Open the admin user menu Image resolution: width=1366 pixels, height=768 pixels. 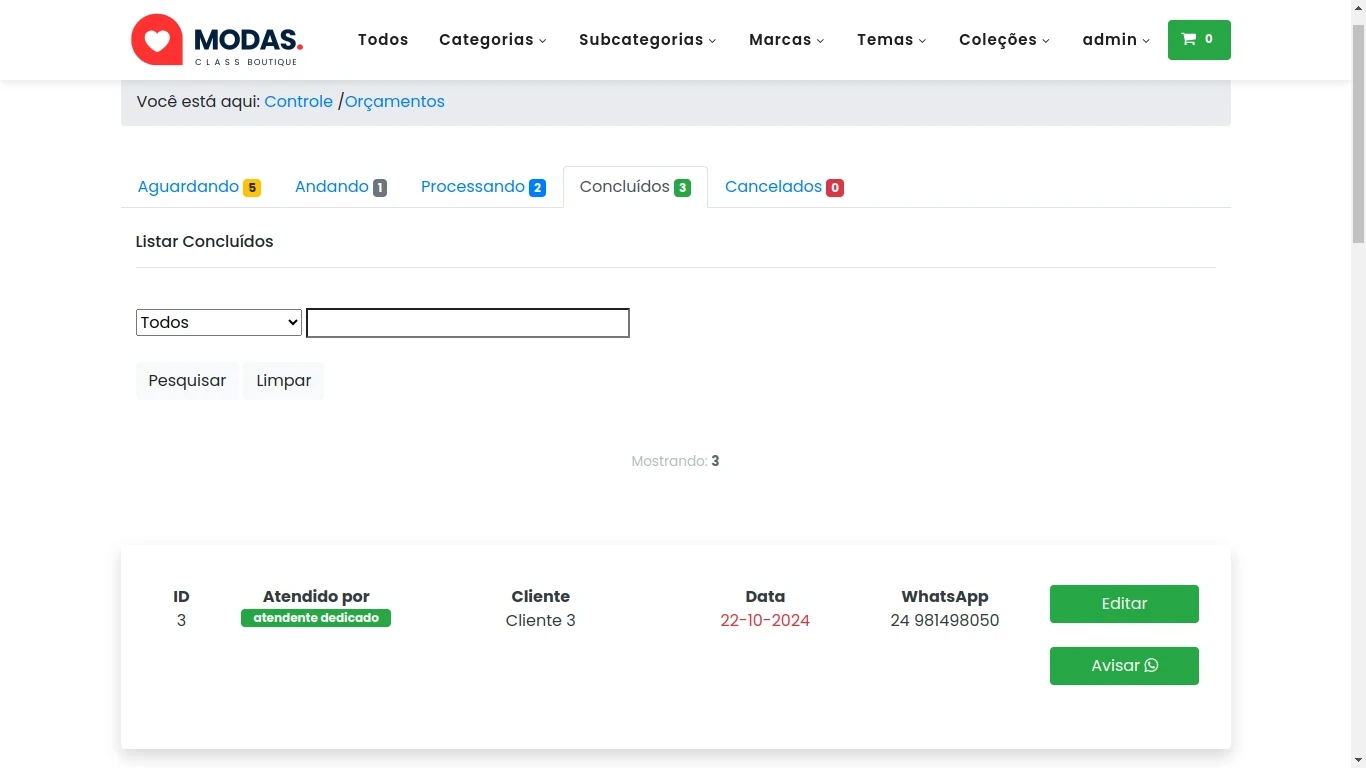[x=1115, y=40]
